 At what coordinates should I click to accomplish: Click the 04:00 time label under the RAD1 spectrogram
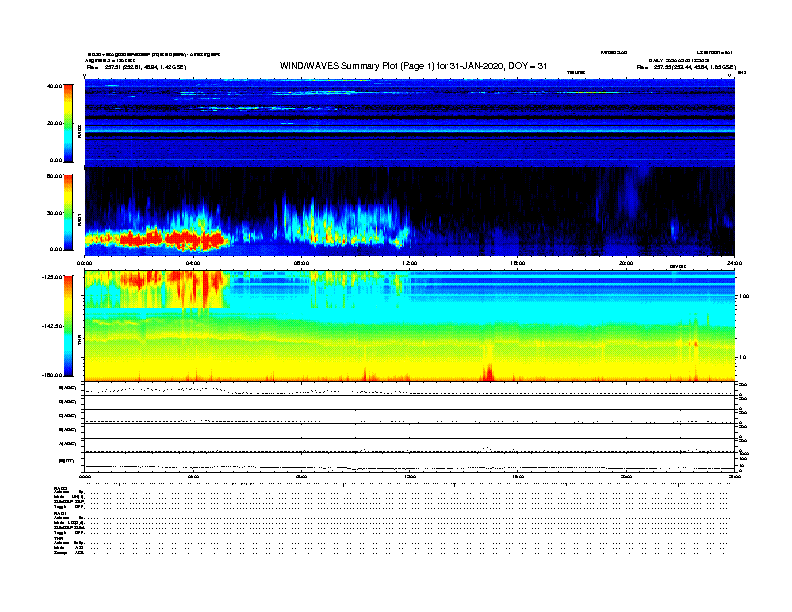pos(193,263)
